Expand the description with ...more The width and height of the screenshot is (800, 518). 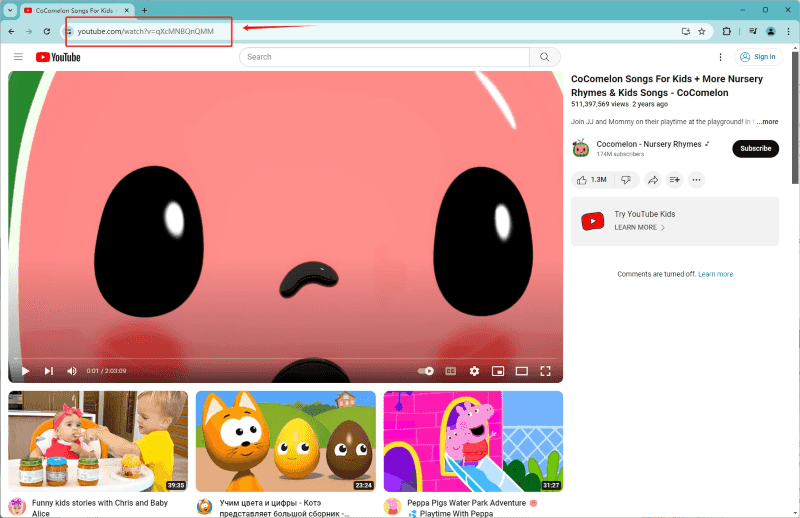767,122
